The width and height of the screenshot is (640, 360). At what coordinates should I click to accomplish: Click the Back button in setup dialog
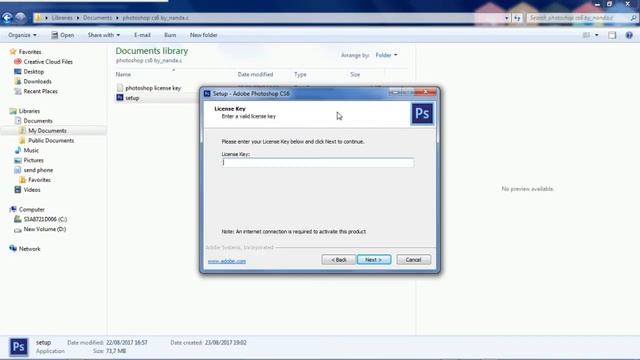coord(338,260)
